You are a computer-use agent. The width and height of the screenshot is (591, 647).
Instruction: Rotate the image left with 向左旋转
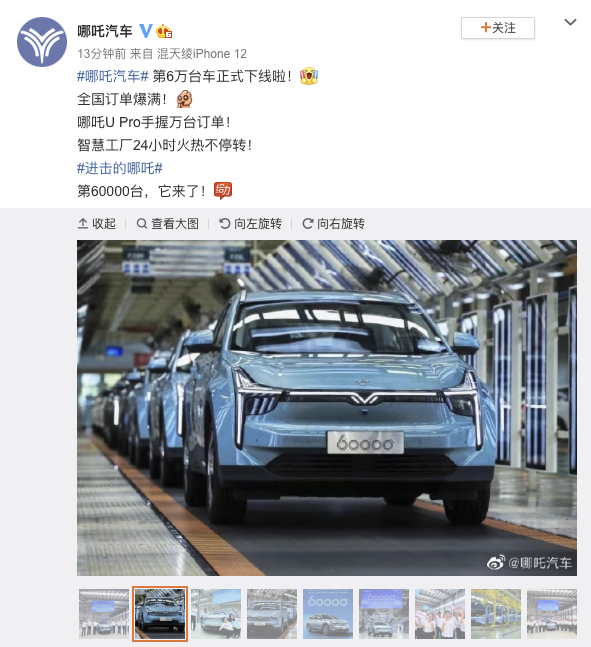[251, 224]
